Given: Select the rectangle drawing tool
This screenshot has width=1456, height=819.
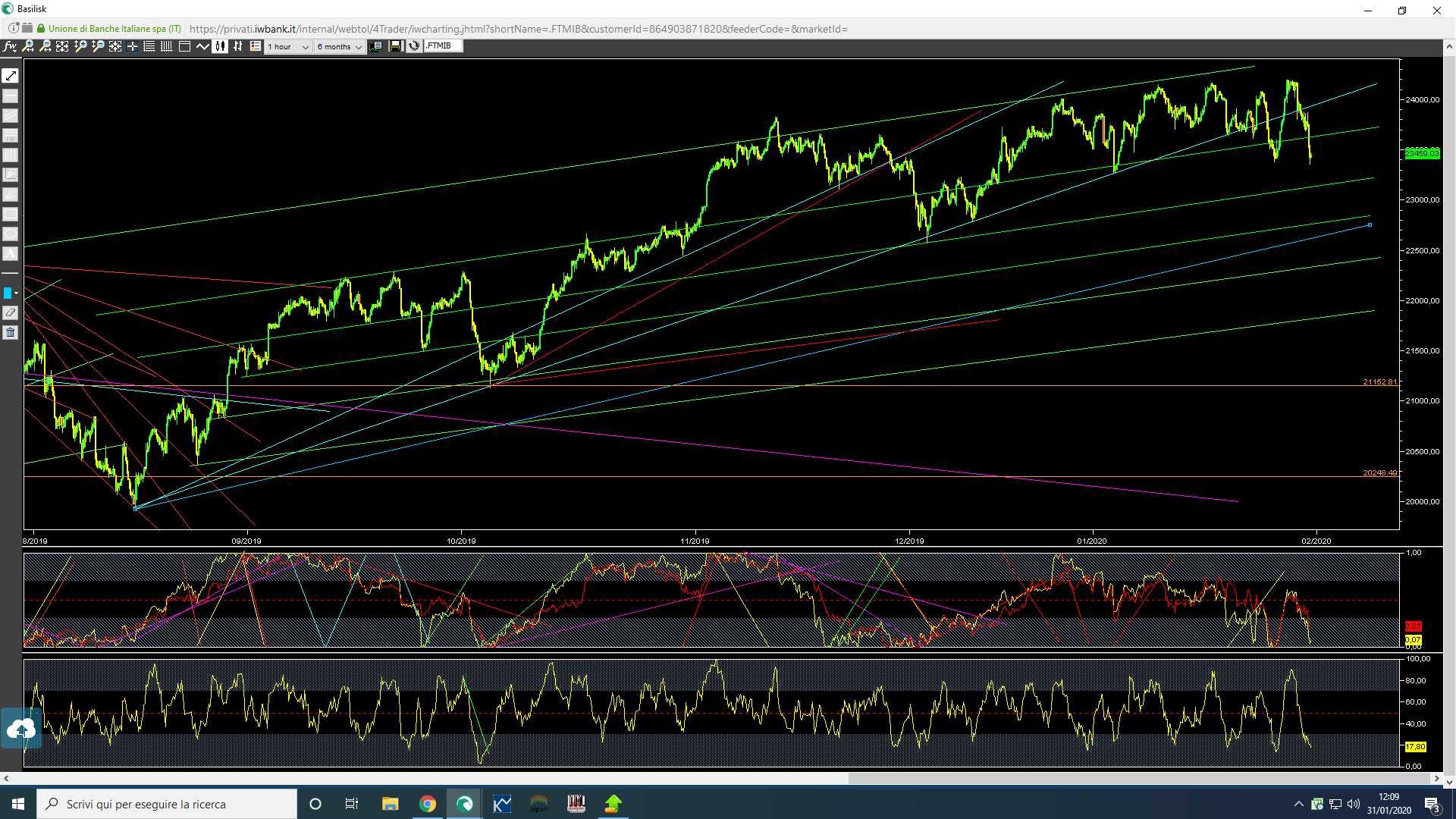Looking at the screenshot, I should coord(10,214).
